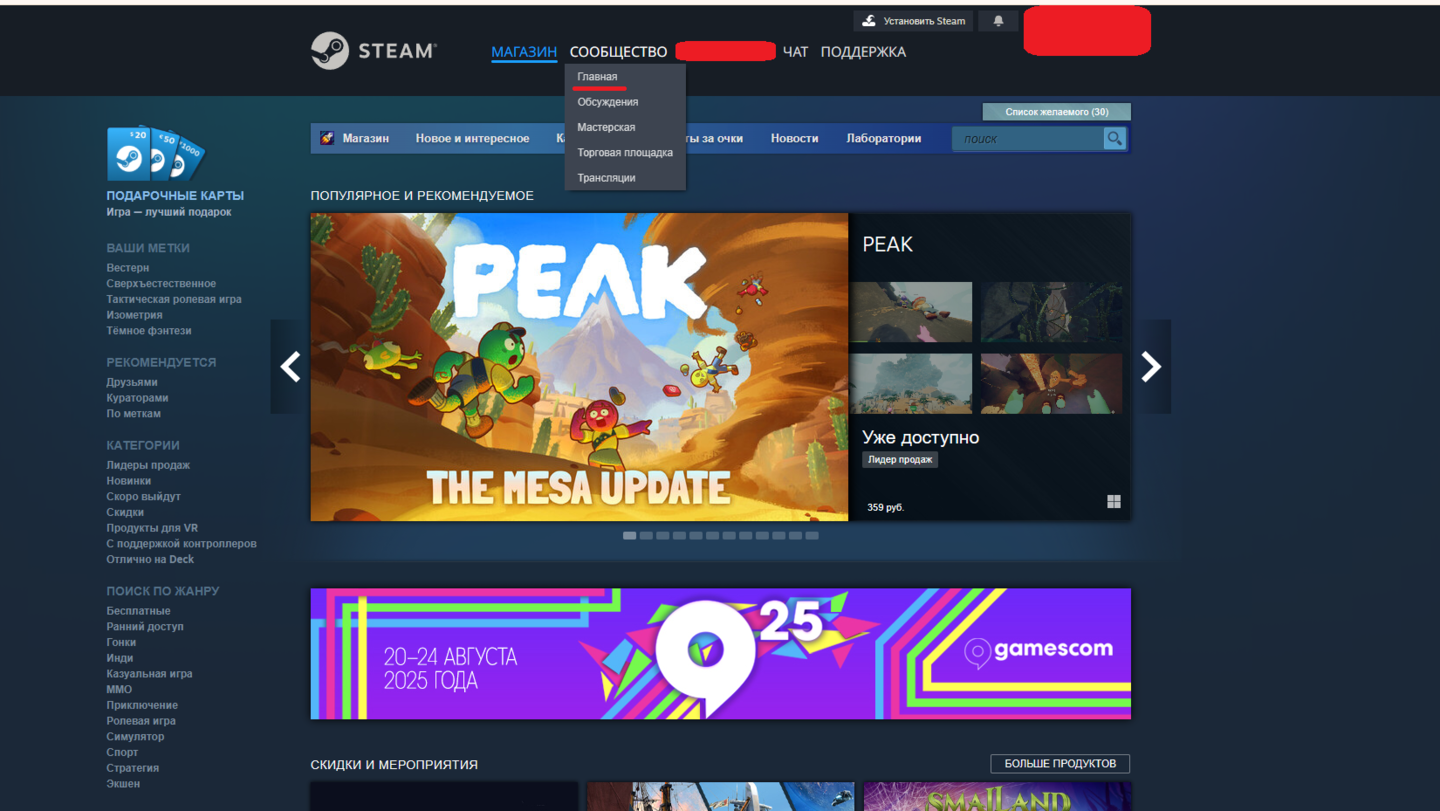Viewport: 1440px width, 811px height.
Task: Open Тактическая ролевая игра link
Action: (174, 299)
